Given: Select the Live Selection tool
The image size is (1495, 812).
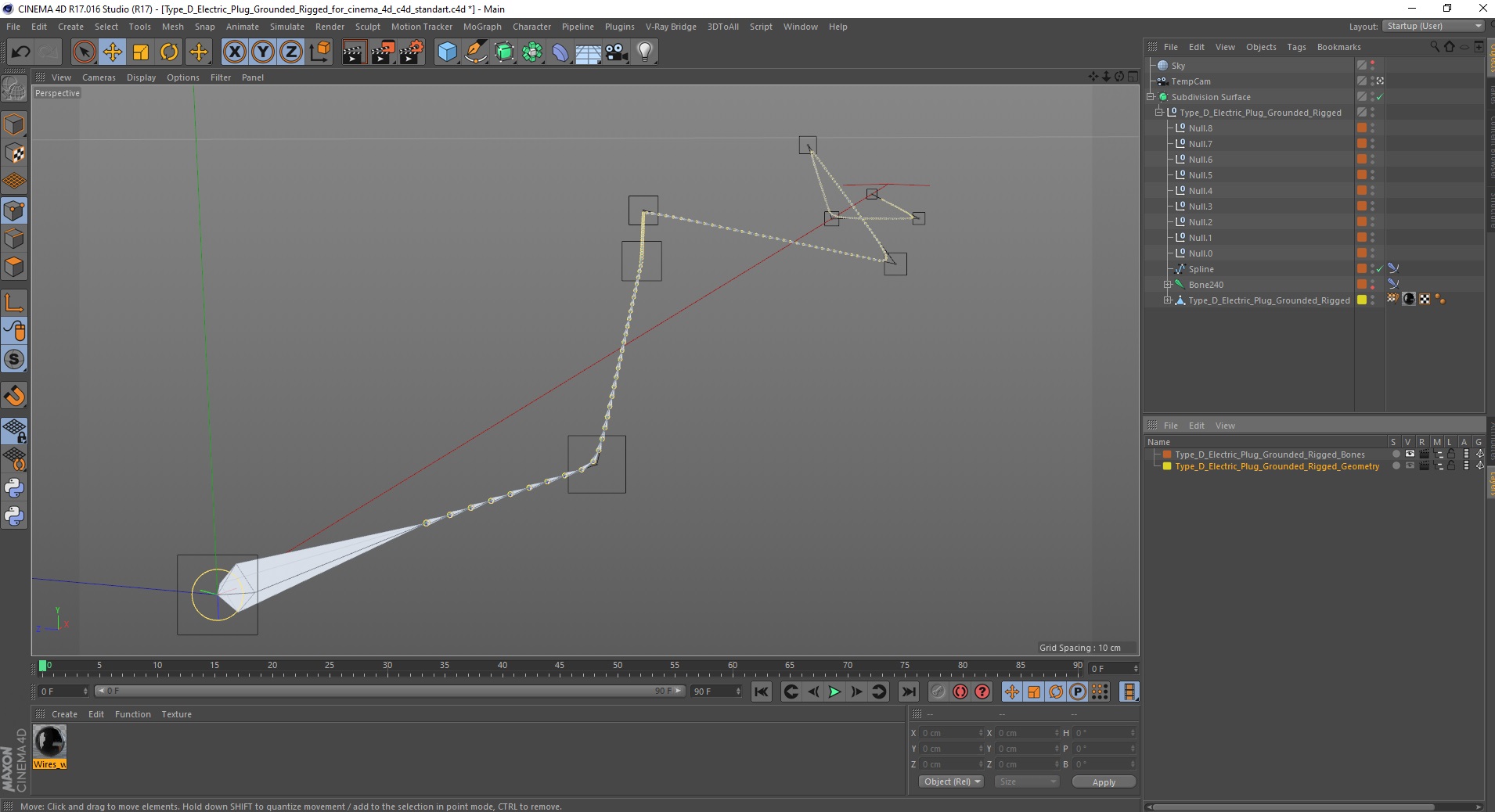Looking at the screenshot, I should click(x=84, y=52).
